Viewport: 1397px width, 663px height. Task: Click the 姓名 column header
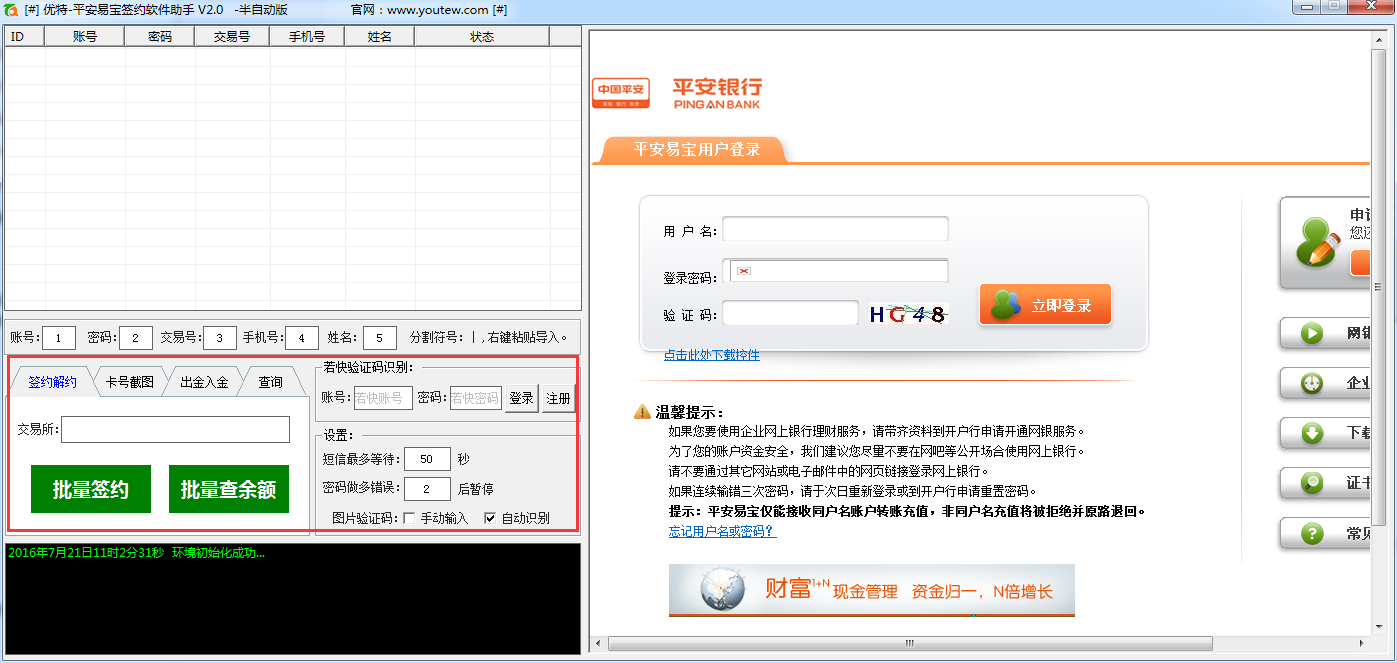click(x=379, y=36)
